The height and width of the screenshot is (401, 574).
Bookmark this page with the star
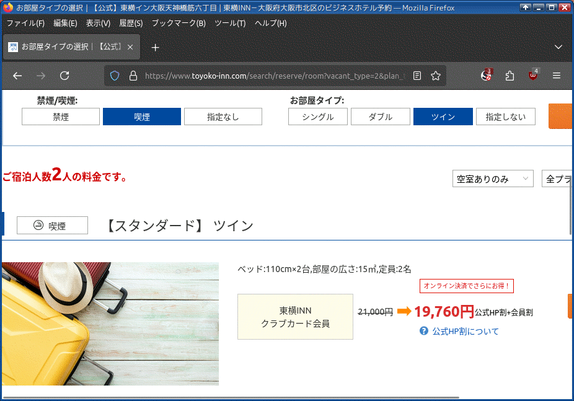(436, 76)
